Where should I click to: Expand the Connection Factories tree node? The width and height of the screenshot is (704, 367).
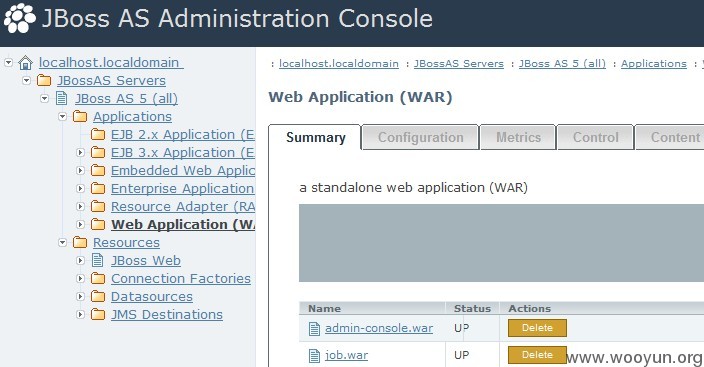click(80, 279)
